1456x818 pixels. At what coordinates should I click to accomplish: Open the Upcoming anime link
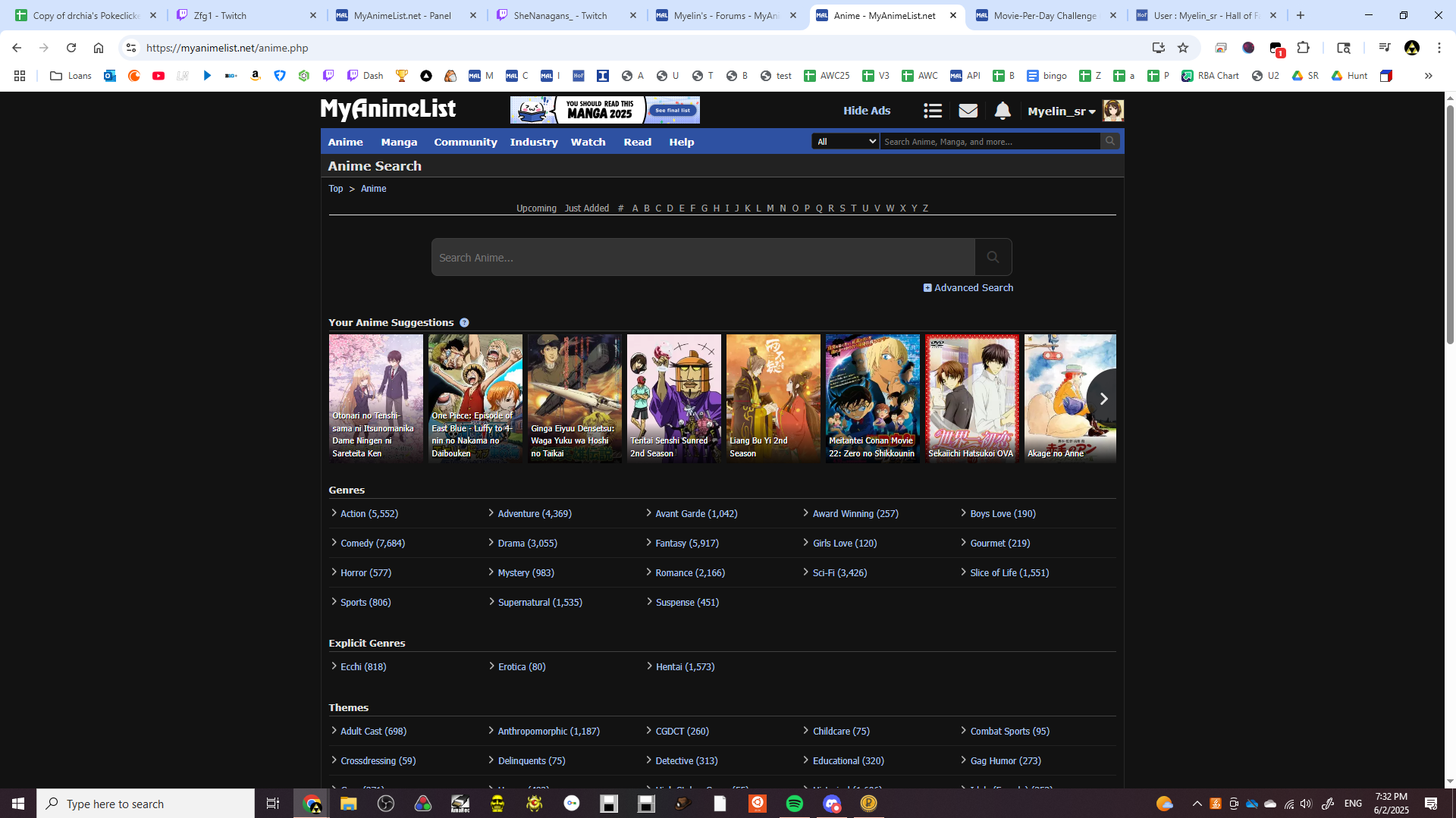tap(536, 208)
